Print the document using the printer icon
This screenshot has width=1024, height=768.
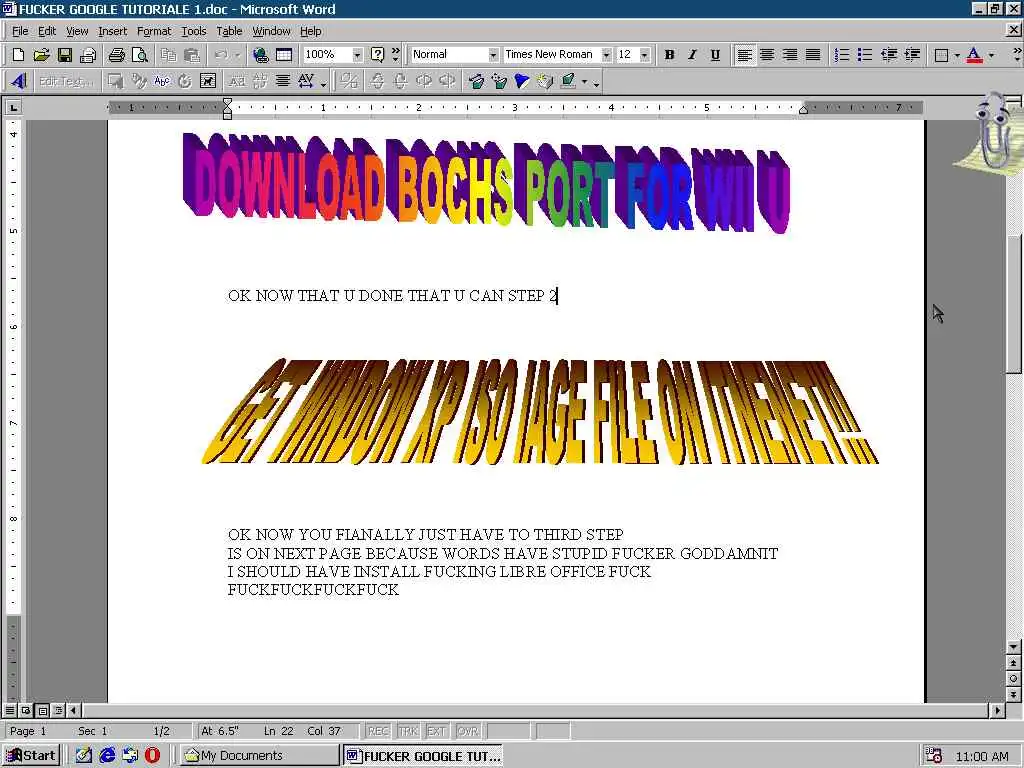117,55
